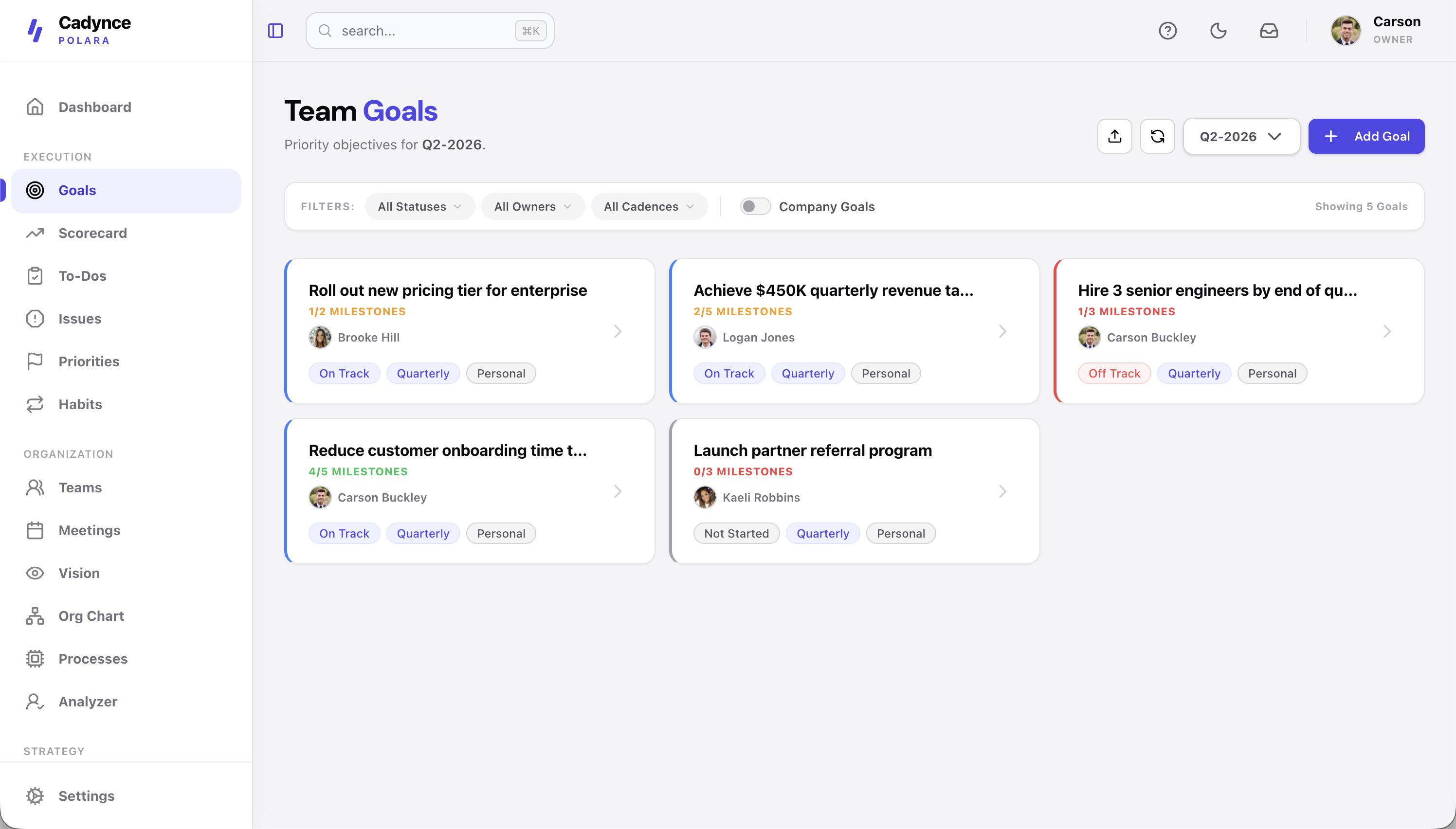Click Personal tag on onboarding goal
The height and width of the screenshot is (829, 1456).
pos(501,534)
